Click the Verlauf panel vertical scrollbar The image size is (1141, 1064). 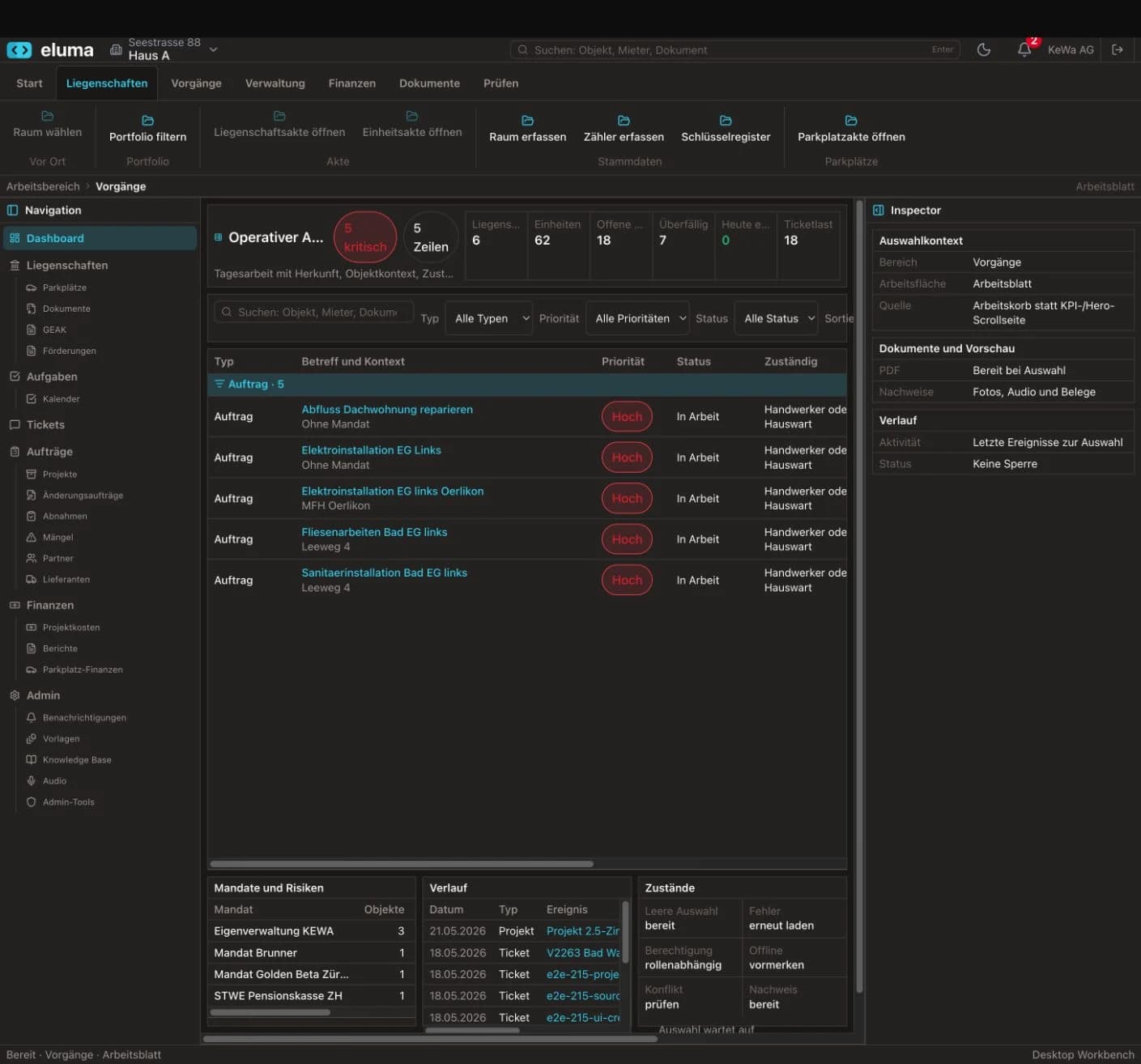[625, 931]
